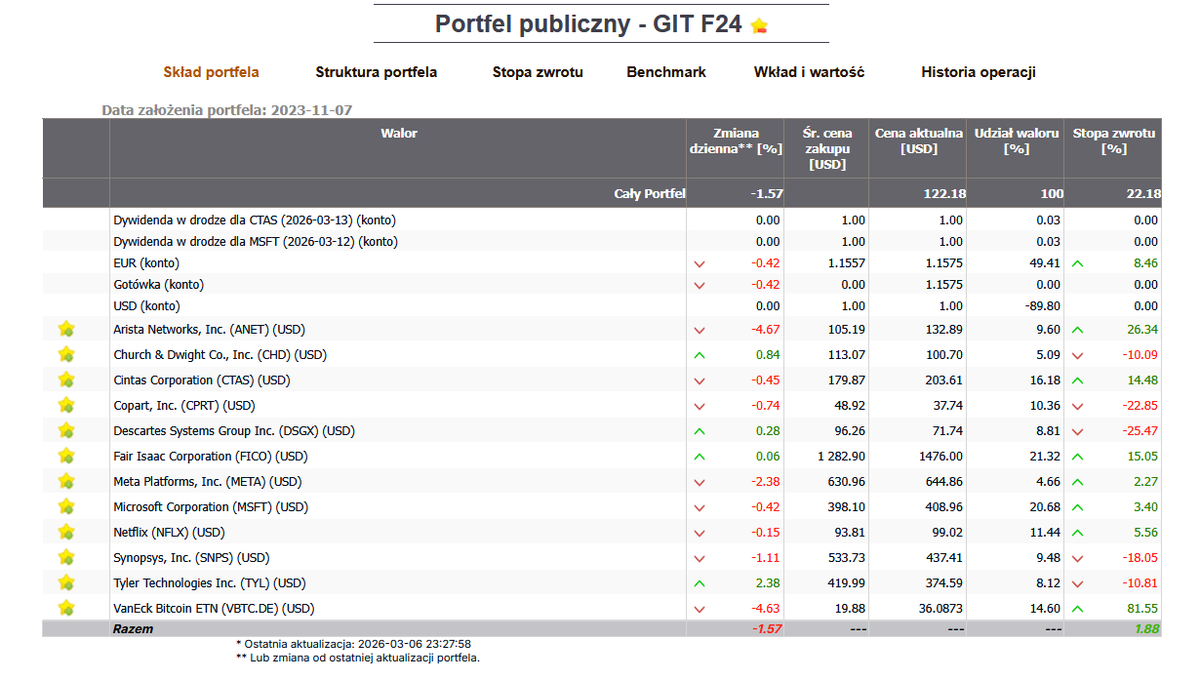
Task: Click VanEck current price 36.0873
Action: tap(941, 608)
